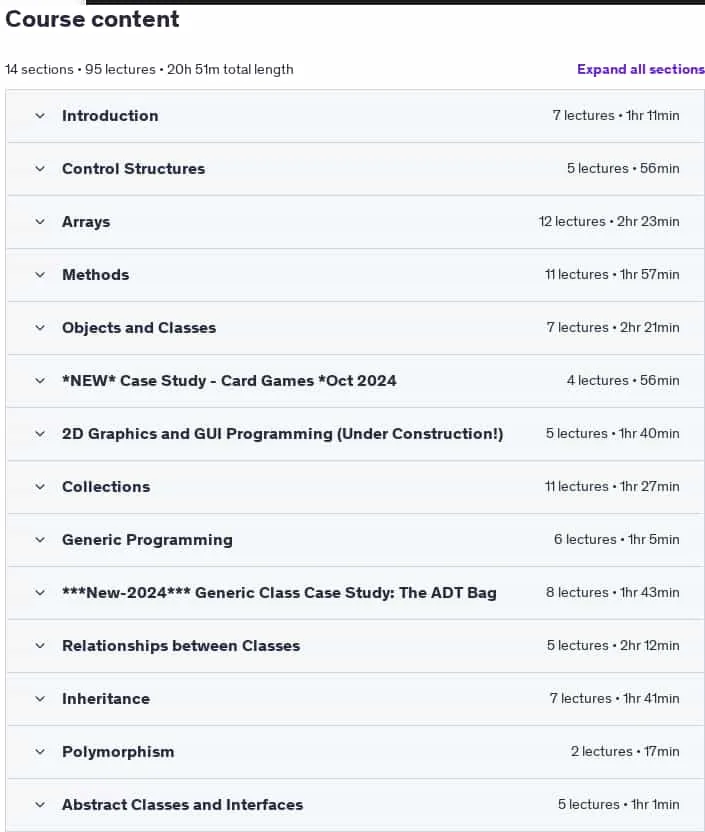Expand the Polymorphism section chevron
The height and width of the screenshot is (832, 705).
(x=40, y=752)
